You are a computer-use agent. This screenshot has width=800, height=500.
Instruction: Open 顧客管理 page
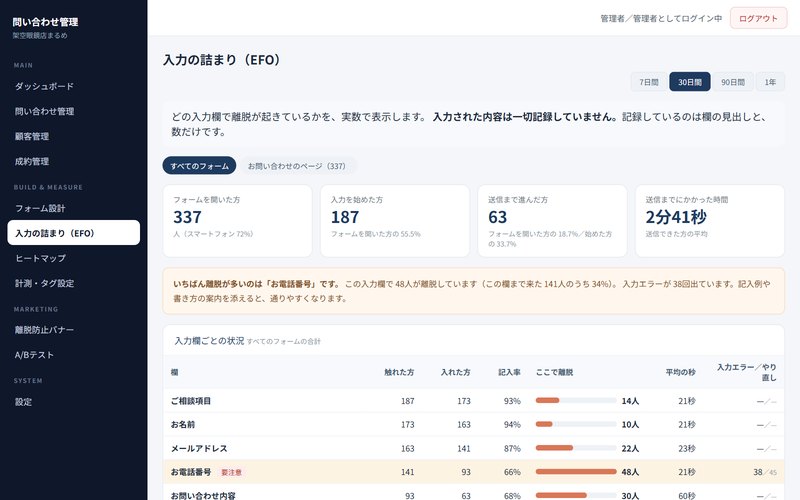pos(73,136)
